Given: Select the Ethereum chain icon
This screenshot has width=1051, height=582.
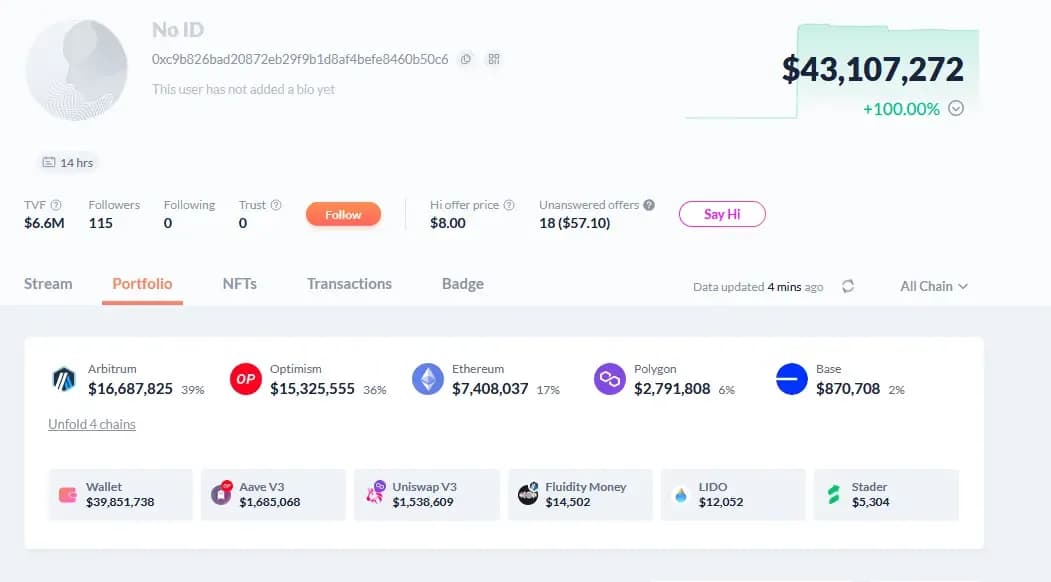Looking at the screenshot, I should pos(428,379).
